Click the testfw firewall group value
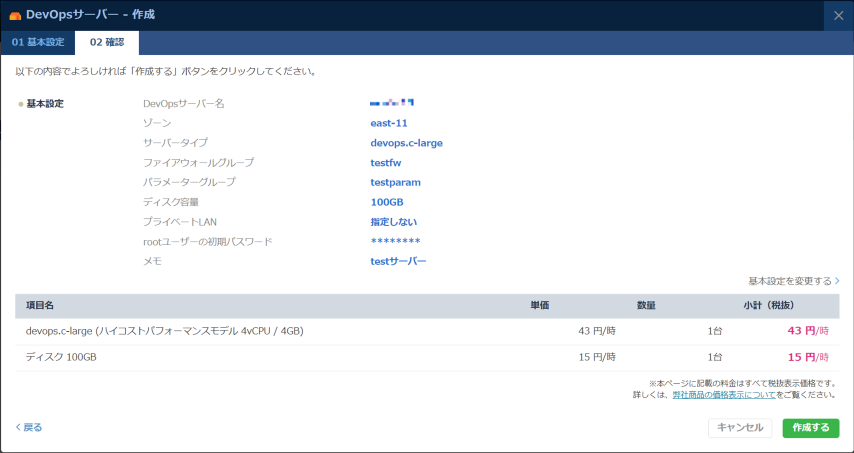Viewport: 854px width, 453px height. (386, 163)
